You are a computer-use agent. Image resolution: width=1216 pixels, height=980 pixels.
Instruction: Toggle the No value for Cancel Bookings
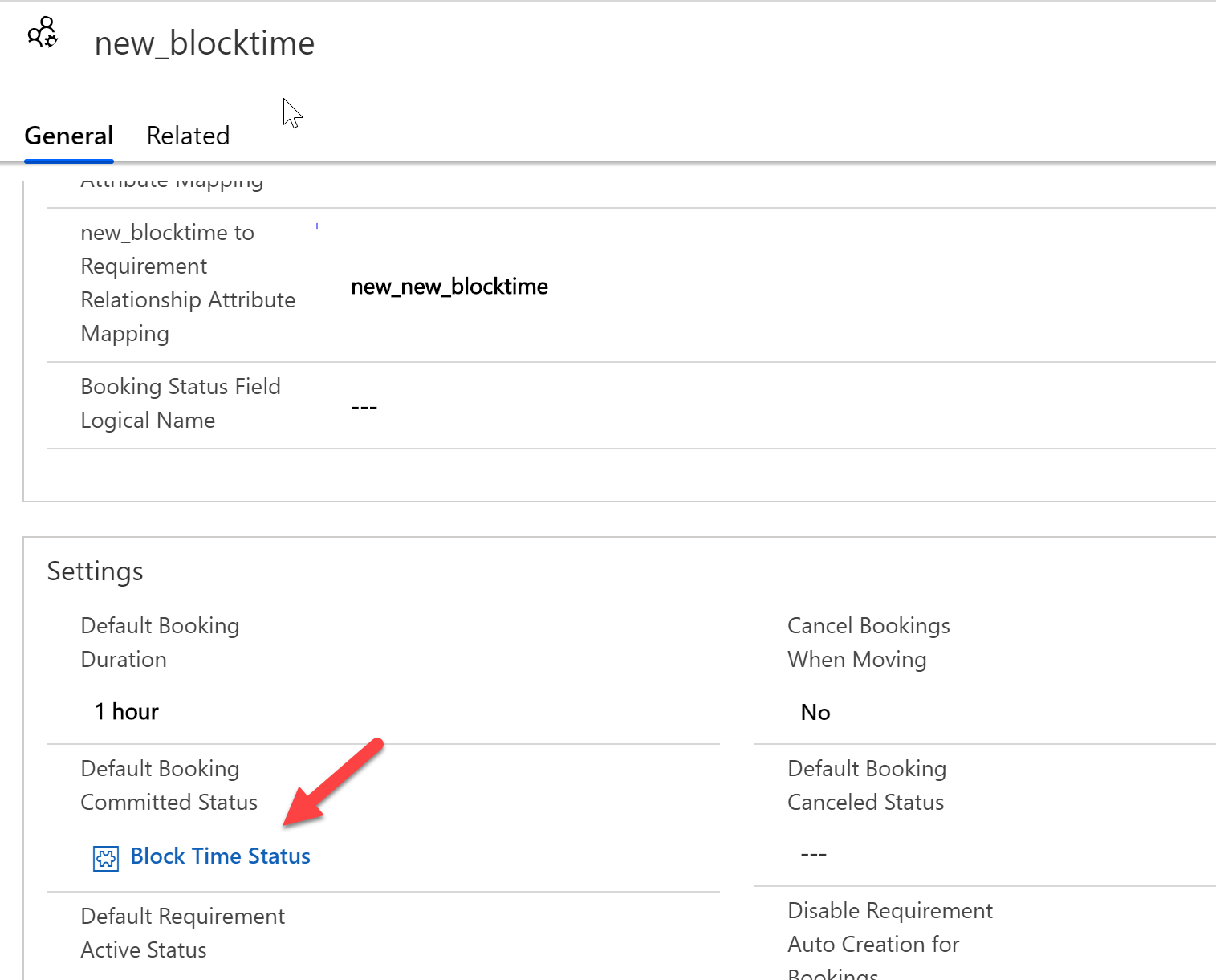pyautogui.click(x=815, y=712)
